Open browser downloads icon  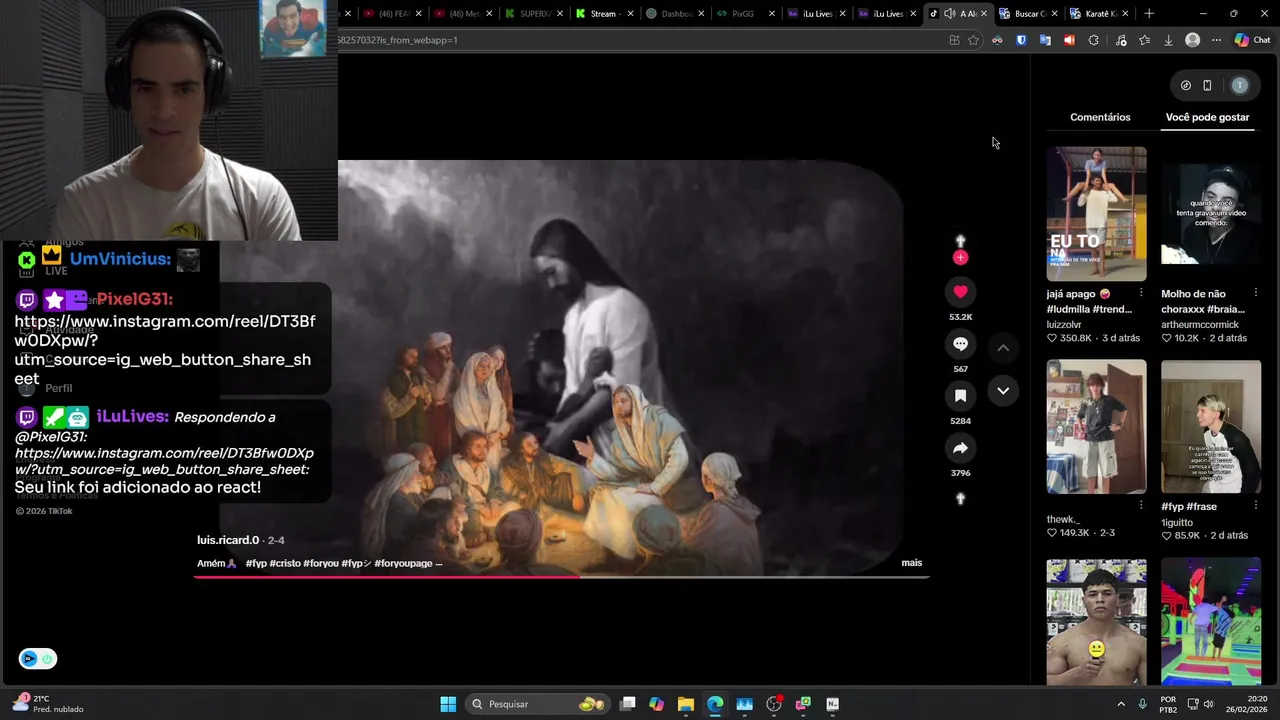1168,40
